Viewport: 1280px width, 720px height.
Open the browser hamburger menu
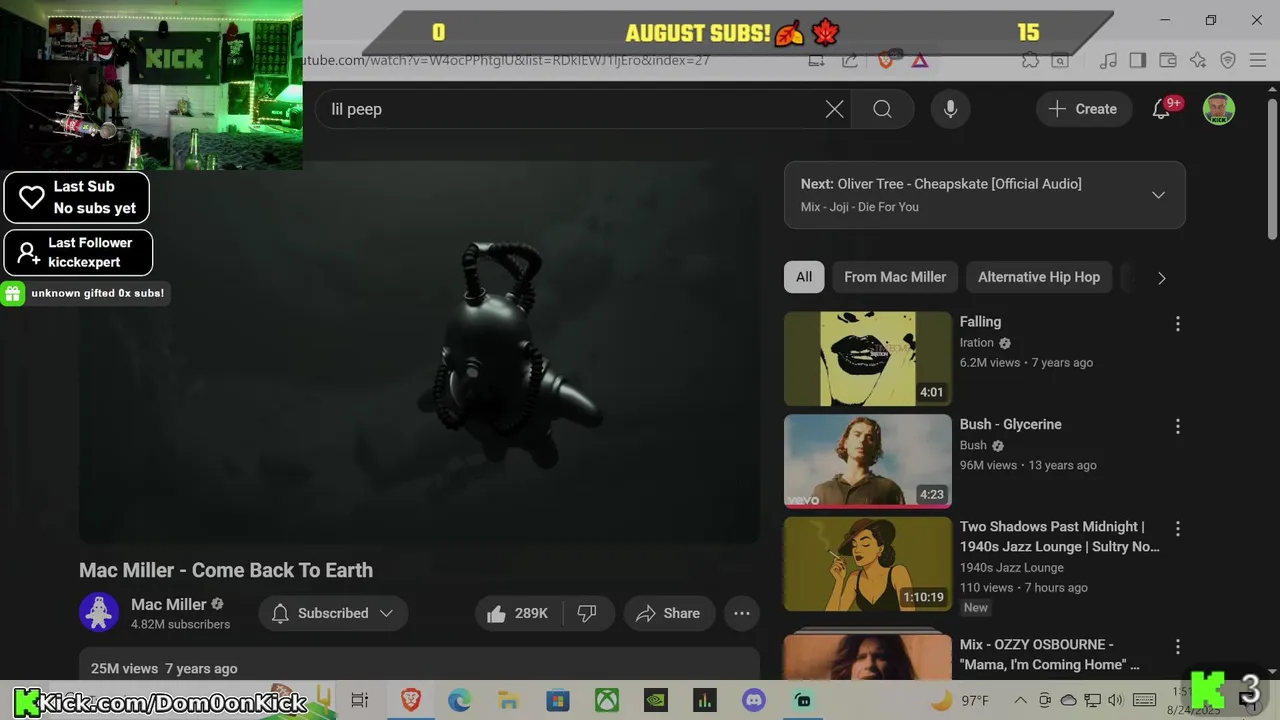pos(1257,60)
